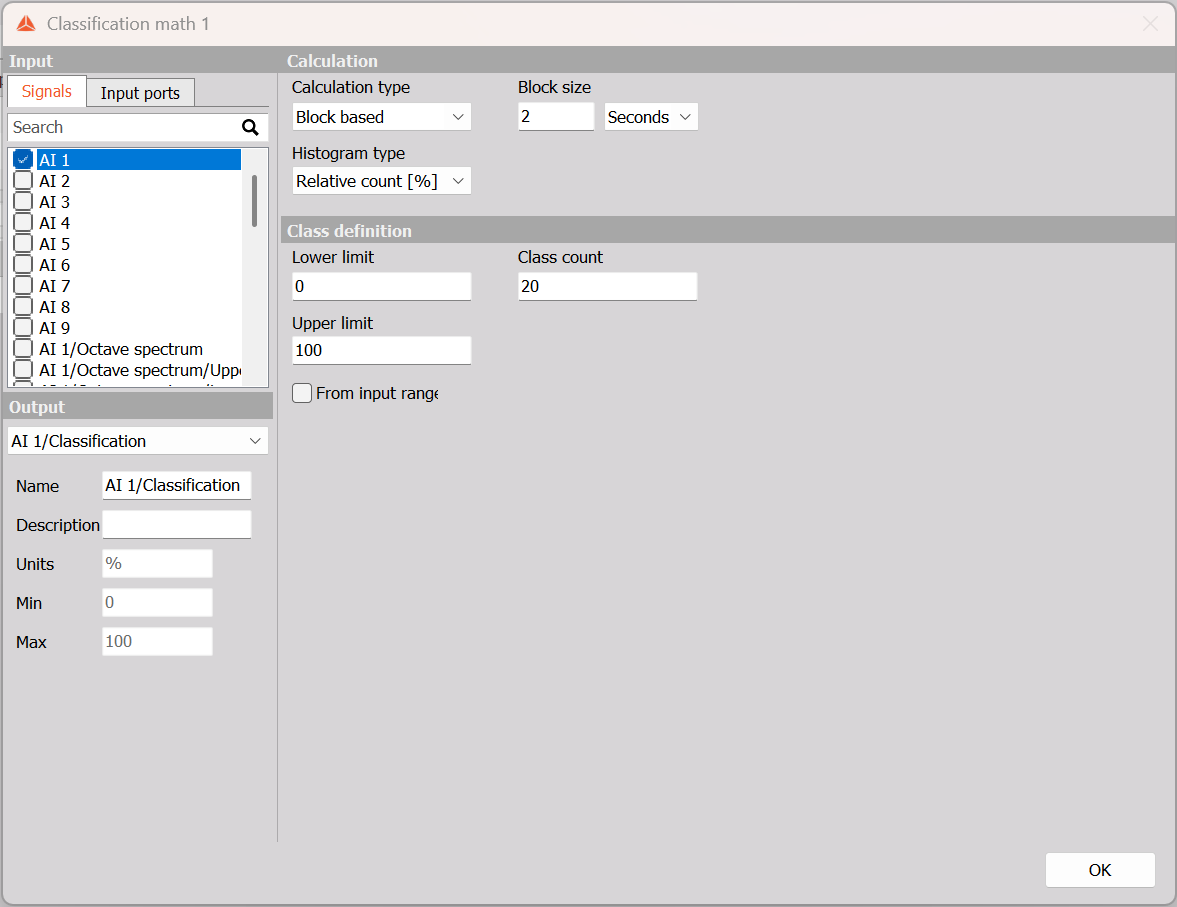This screenshot has height=907, width=1177.
Task: Click the Units field showing %
Action: click(157, 564)
